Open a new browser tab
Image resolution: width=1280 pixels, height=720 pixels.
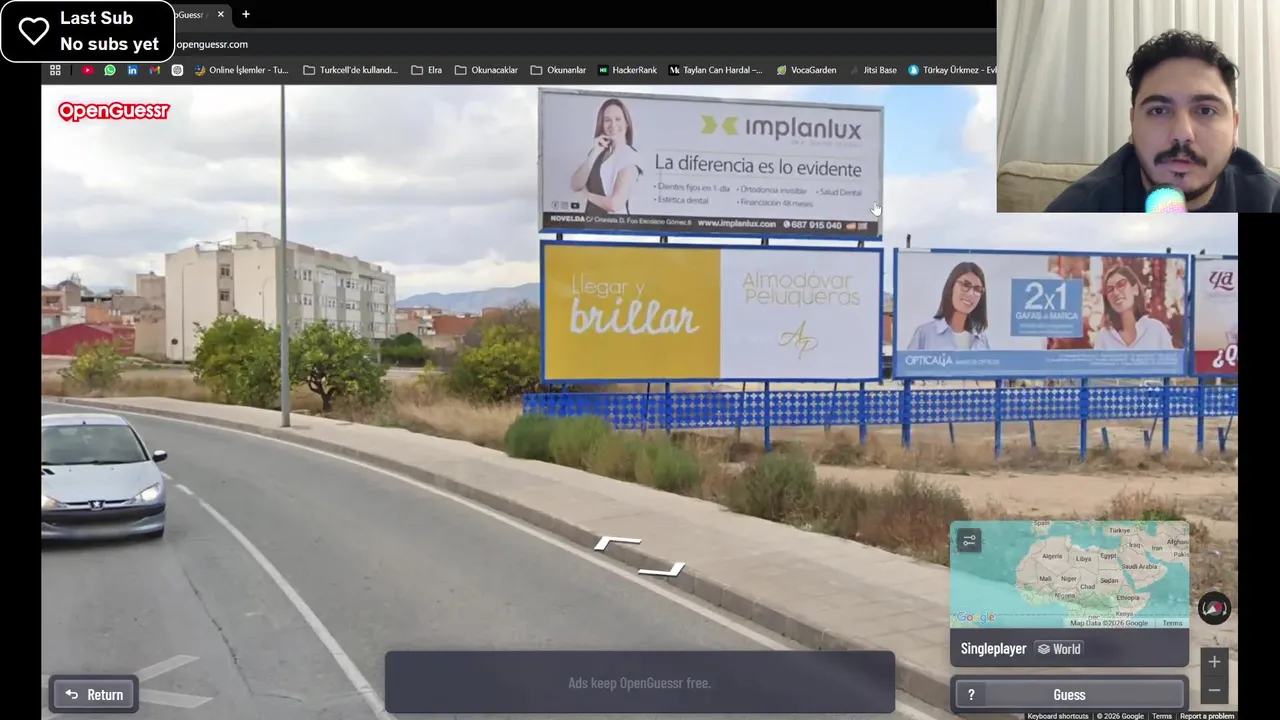246,14
